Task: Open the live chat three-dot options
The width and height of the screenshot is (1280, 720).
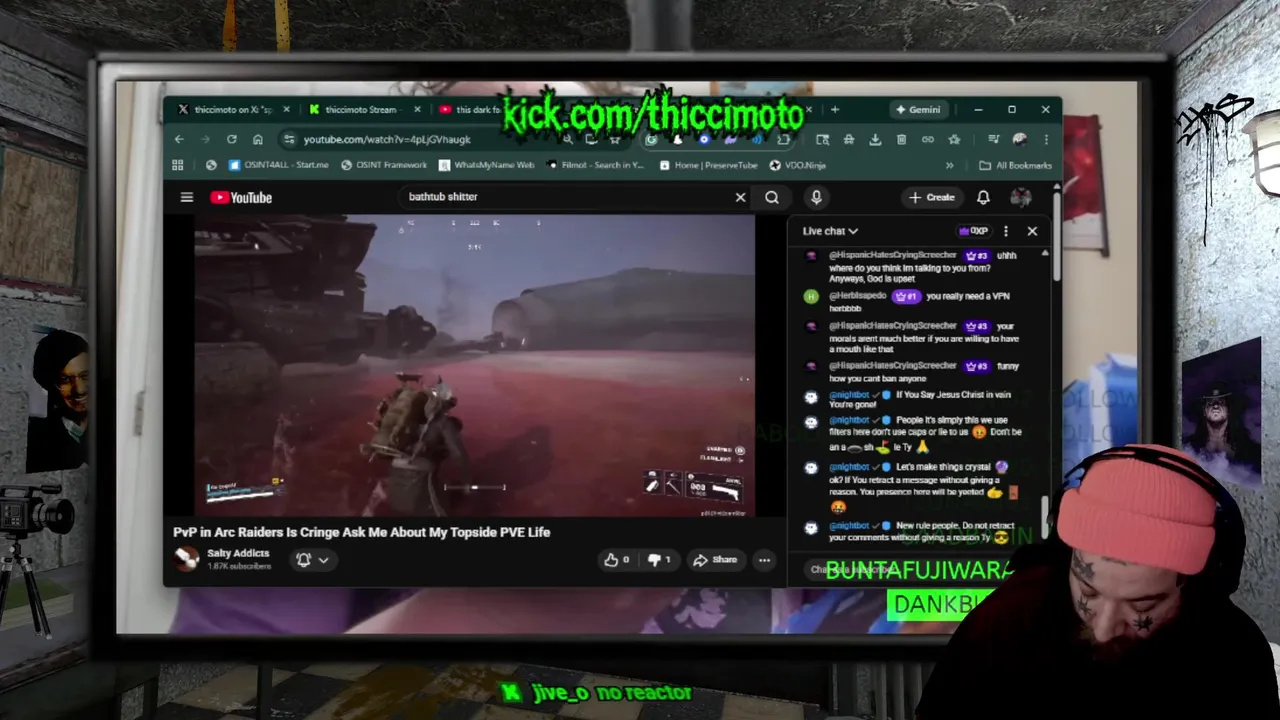Action: (1006, 231)
